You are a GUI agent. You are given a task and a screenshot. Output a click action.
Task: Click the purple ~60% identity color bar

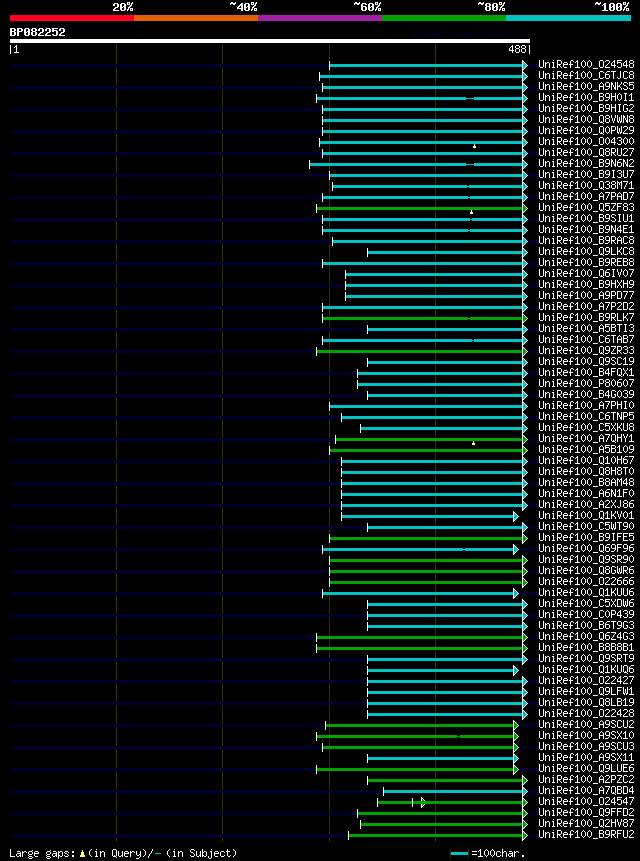pos(320,18)
